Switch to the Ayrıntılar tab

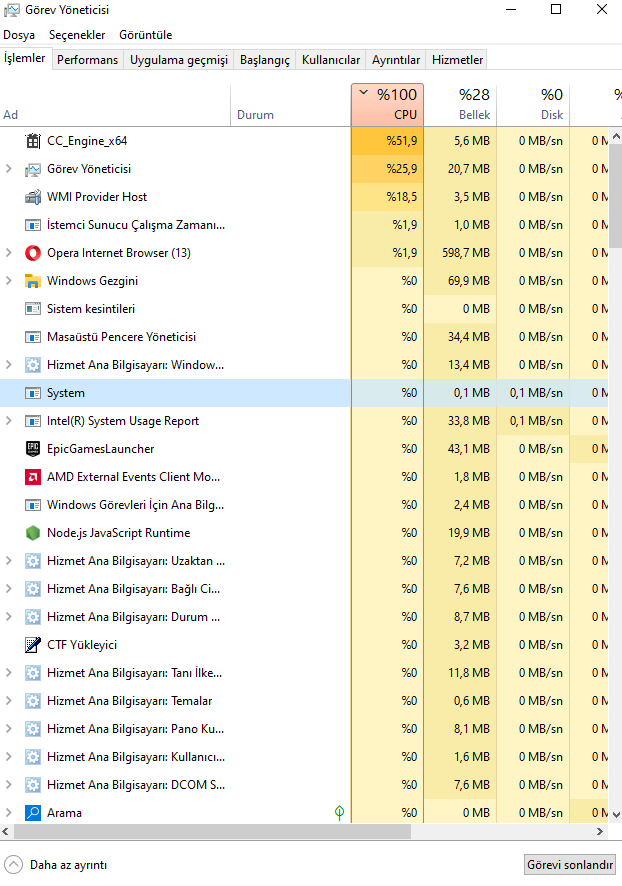pos(396,60)
